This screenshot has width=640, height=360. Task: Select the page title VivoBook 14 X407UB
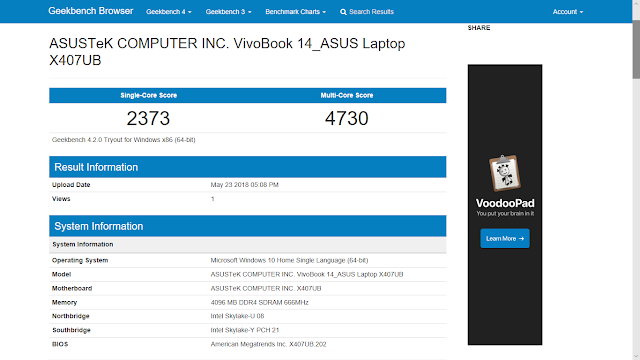227,51
